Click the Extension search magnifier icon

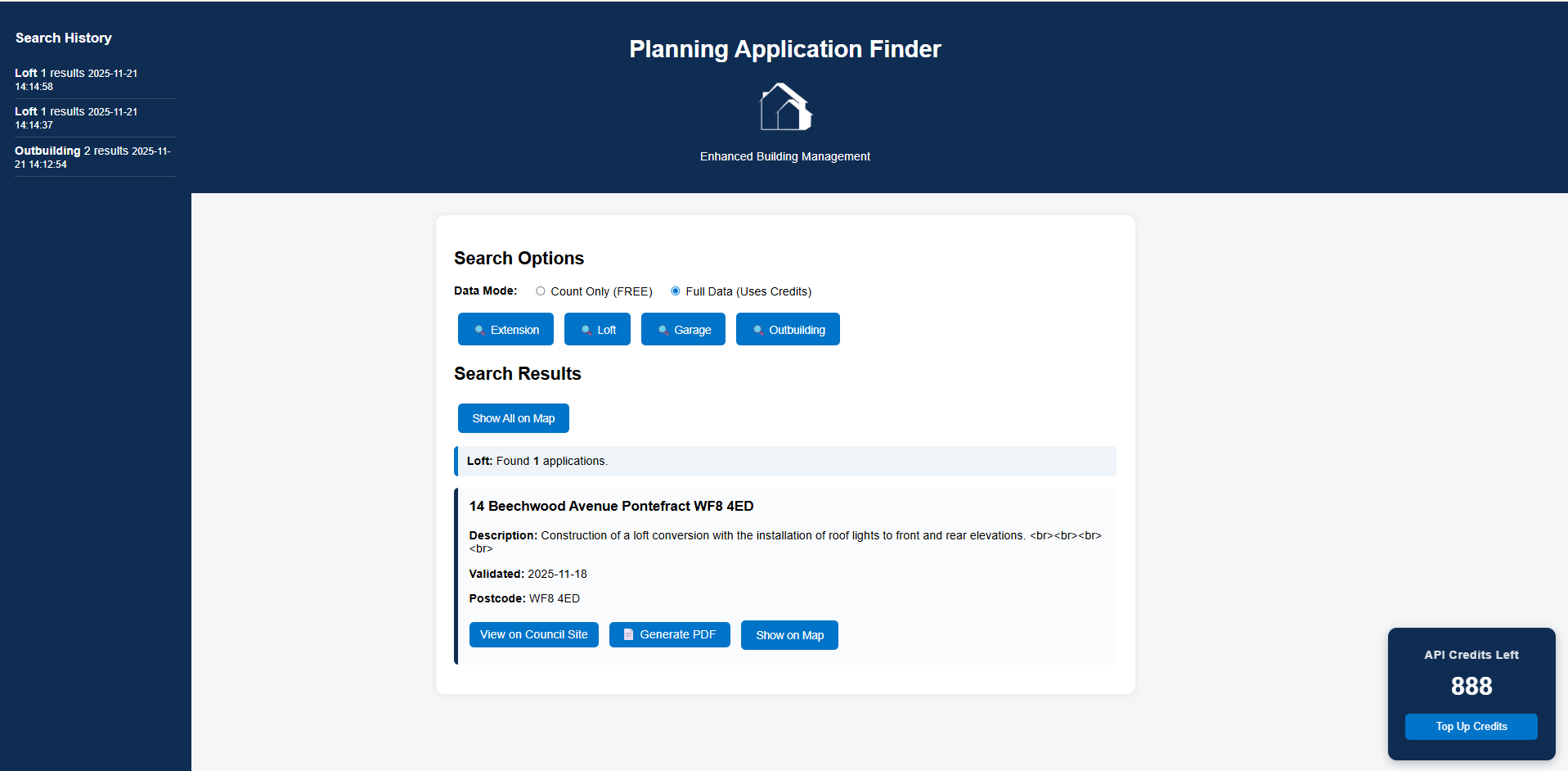[480, 330]
